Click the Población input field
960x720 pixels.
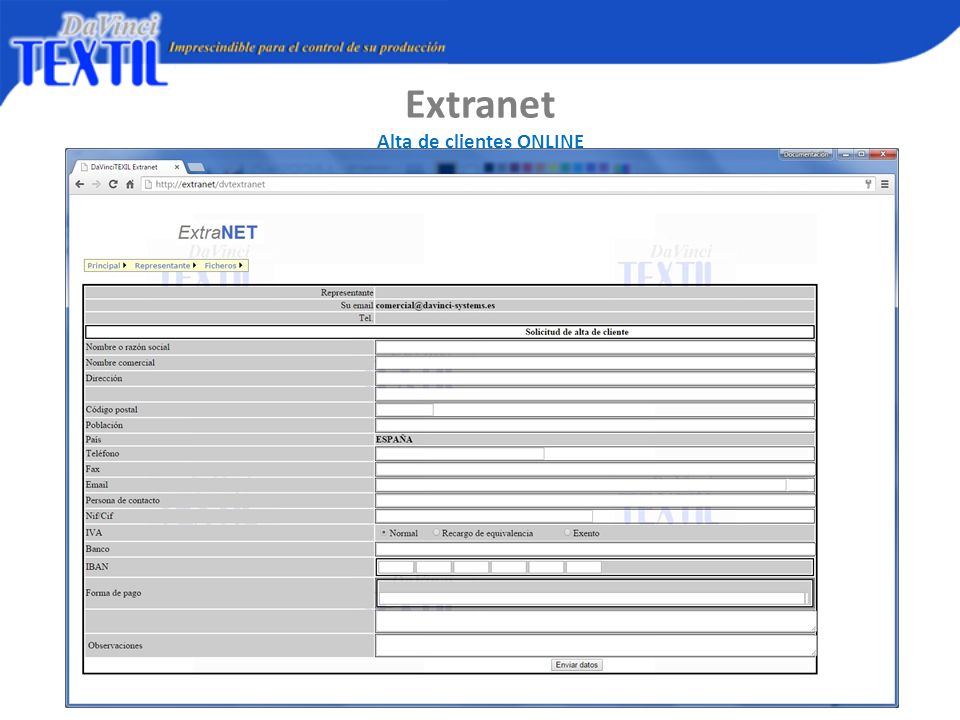click(x=595, y=426)
